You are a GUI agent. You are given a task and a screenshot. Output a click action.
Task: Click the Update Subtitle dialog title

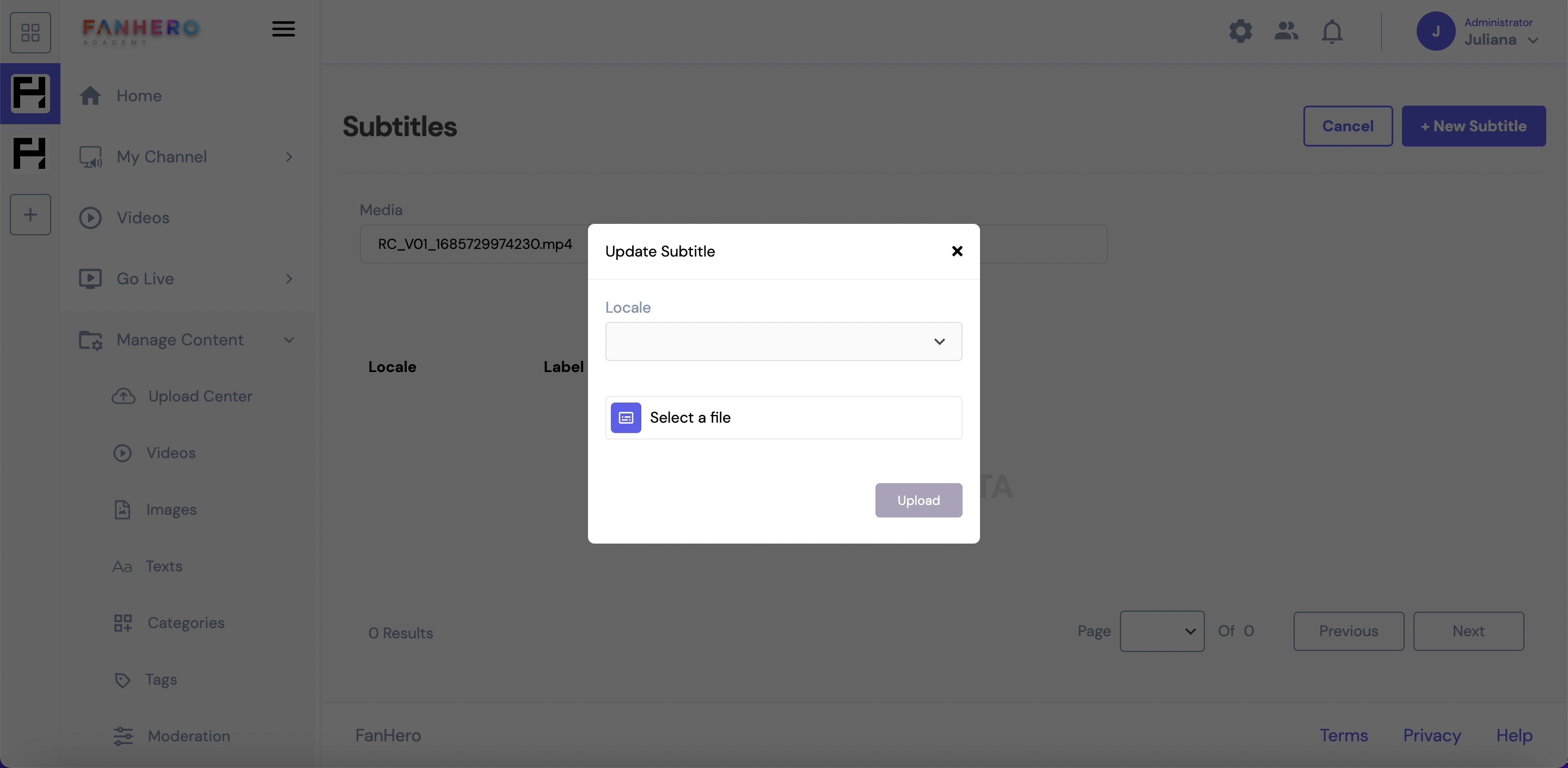(660, 251)
